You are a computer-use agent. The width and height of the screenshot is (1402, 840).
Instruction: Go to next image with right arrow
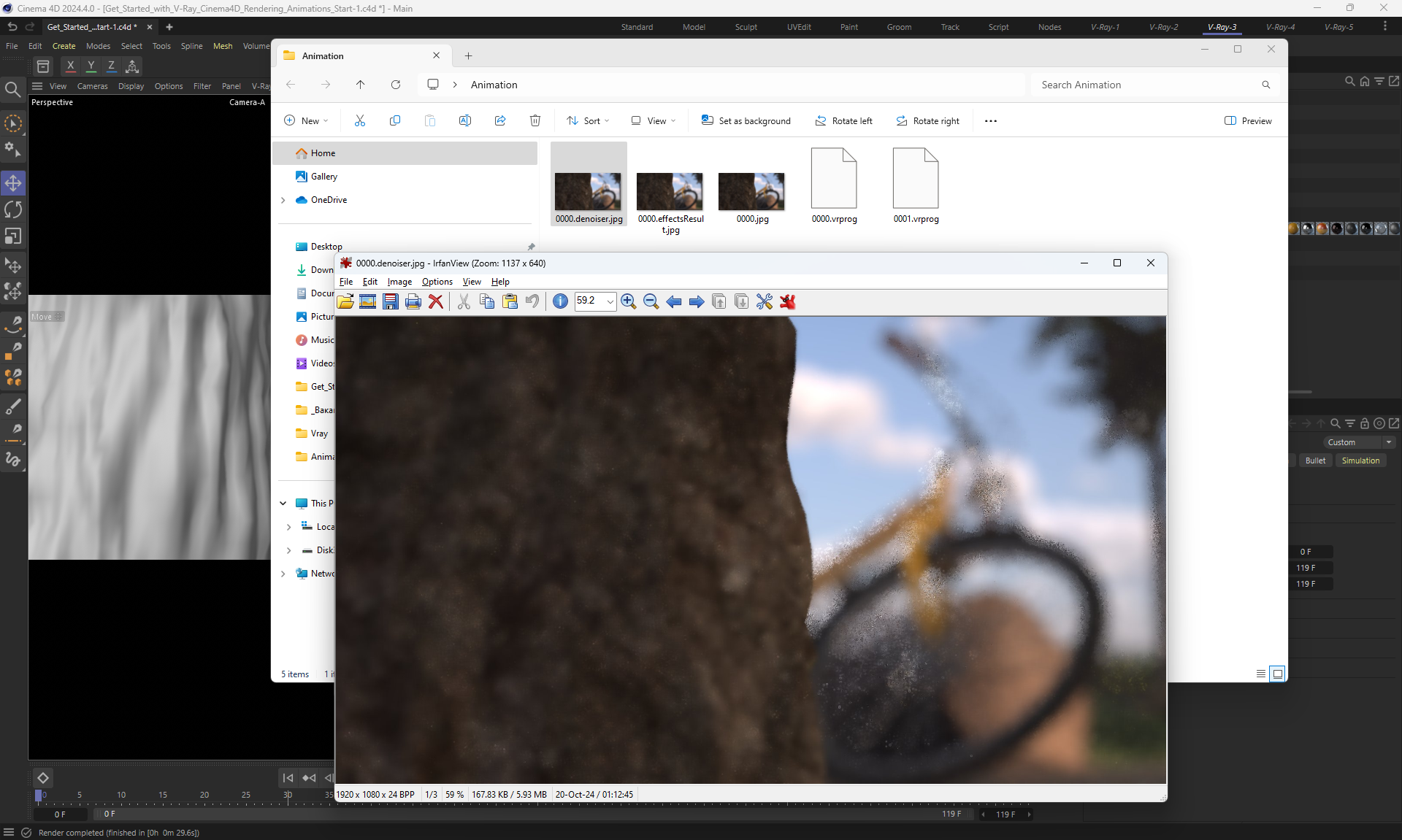pos(697,301)
